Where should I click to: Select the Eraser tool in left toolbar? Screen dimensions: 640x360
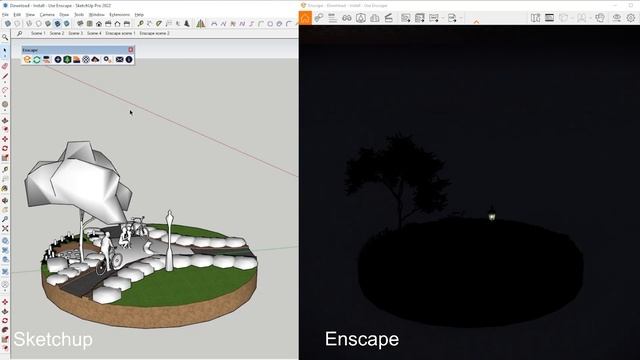pyautogui.click(x=5, y=66)
